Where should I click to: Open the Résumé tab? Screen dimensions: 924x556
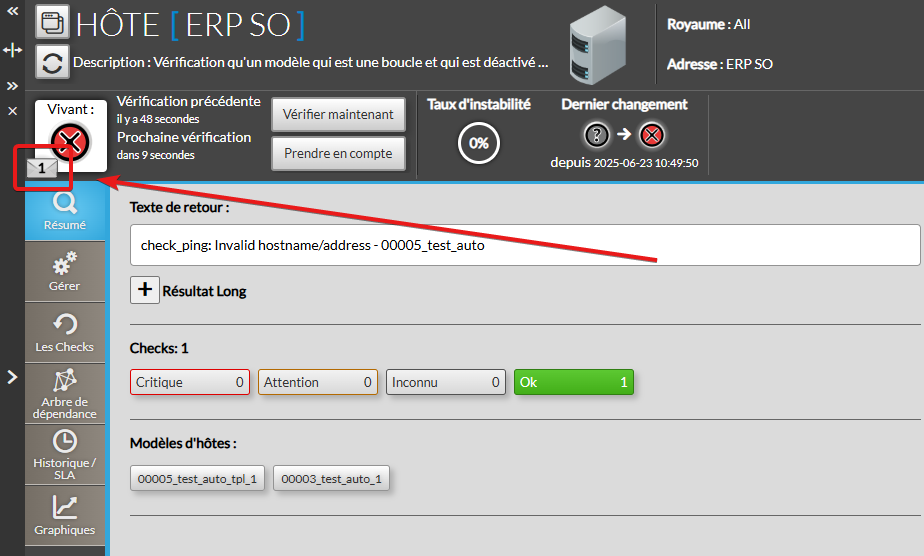[x=65, y=211]
